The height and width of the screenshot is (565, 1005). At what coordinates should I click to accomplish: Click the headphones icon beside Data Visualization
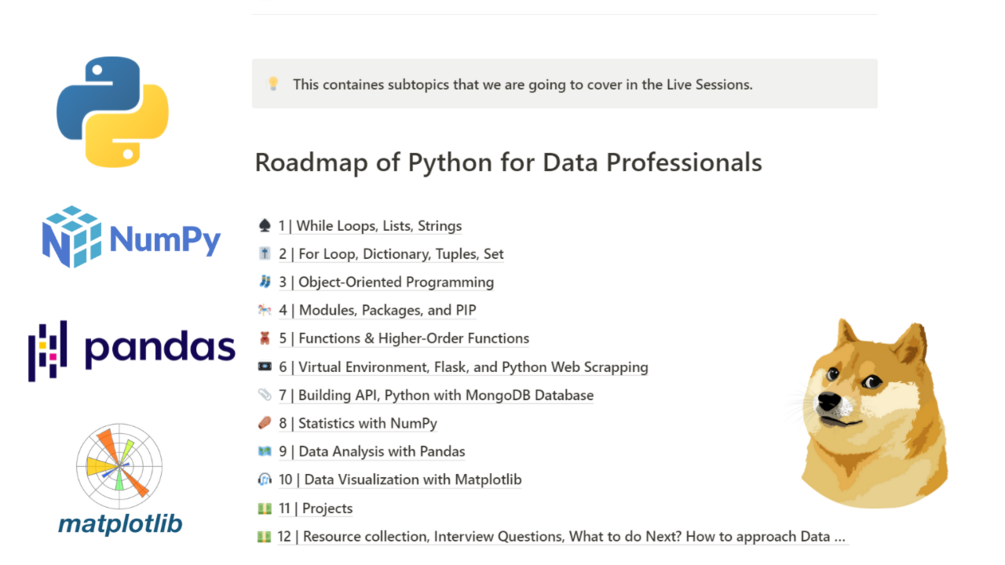coord(265,479)
